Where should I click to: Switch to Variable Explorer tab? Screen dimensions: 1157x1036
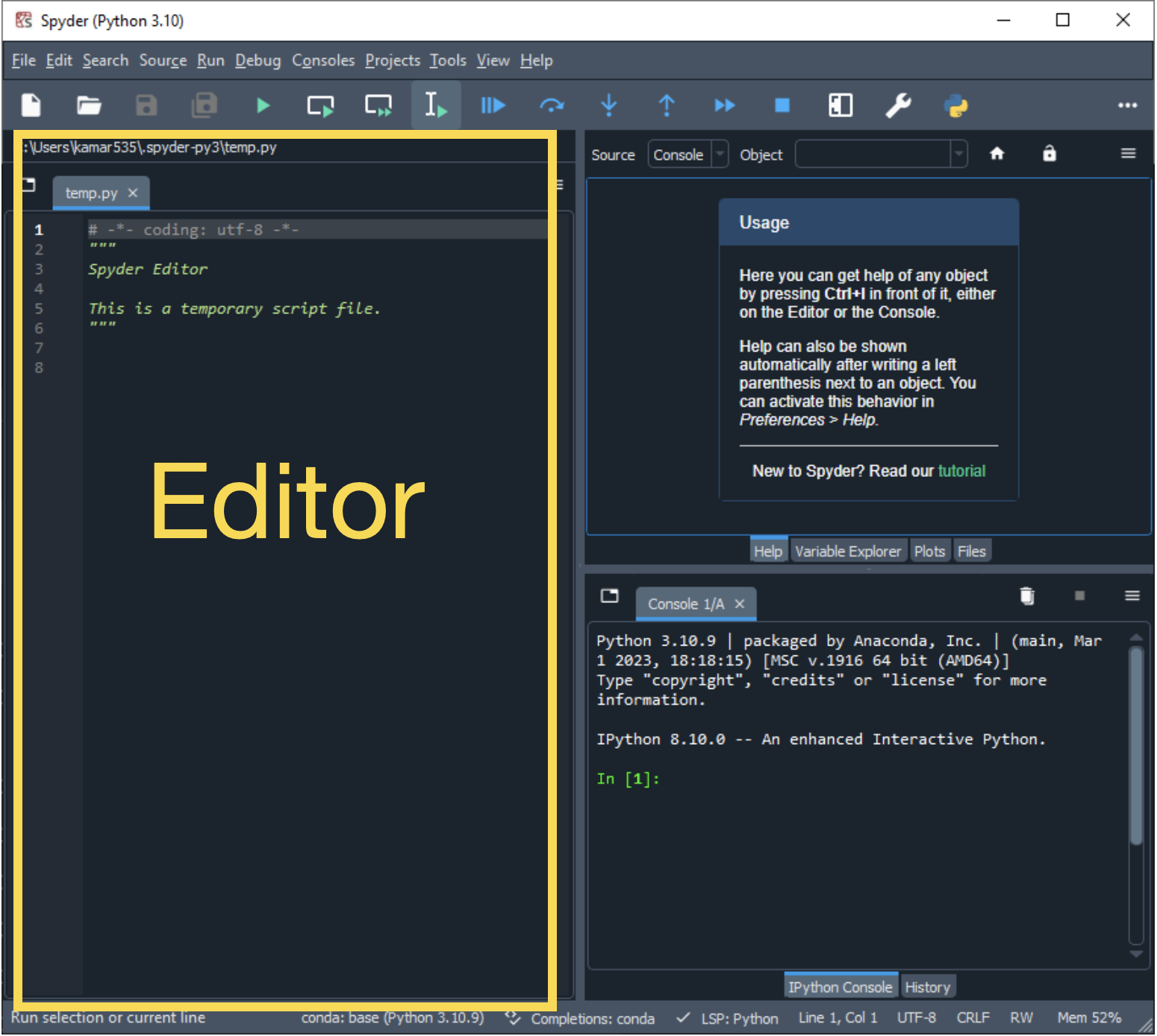[x=848, y=551]
